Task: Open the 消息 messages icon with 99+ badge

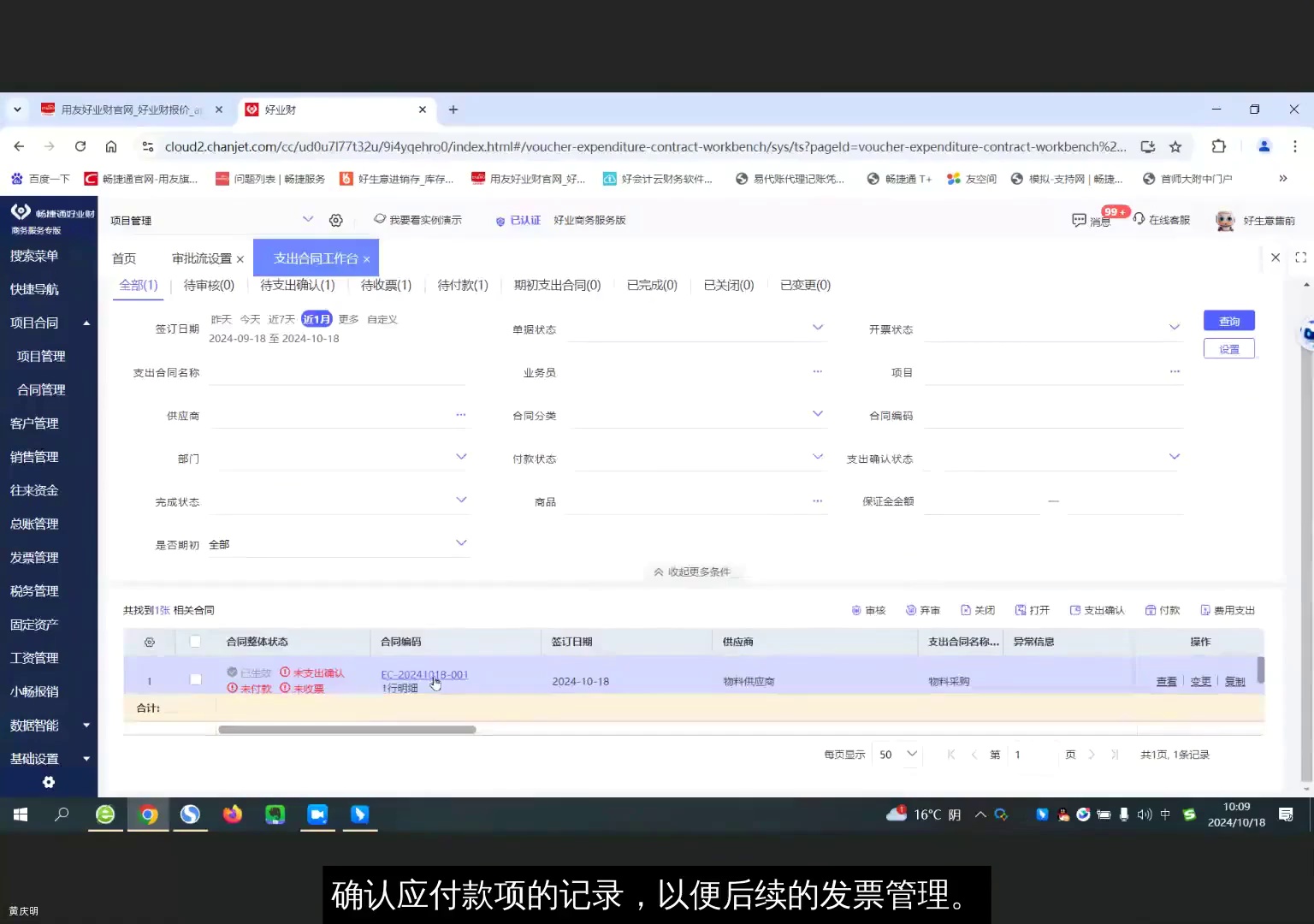Action: click(1091, 220)
